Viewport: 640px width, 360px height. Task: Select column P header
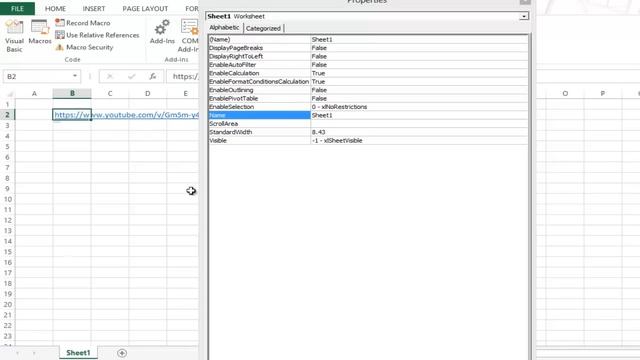click(x=602, y=93)
